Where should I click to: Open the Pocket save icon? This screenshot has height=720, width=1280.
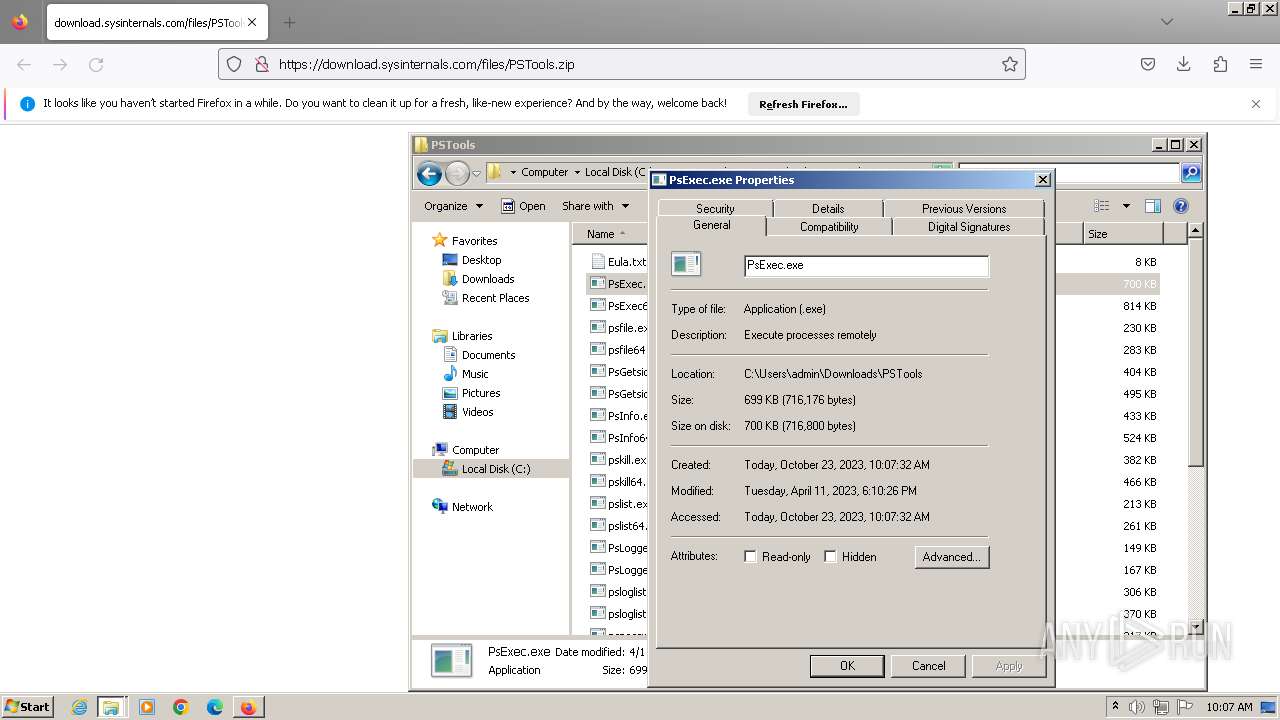point(1148,64)
